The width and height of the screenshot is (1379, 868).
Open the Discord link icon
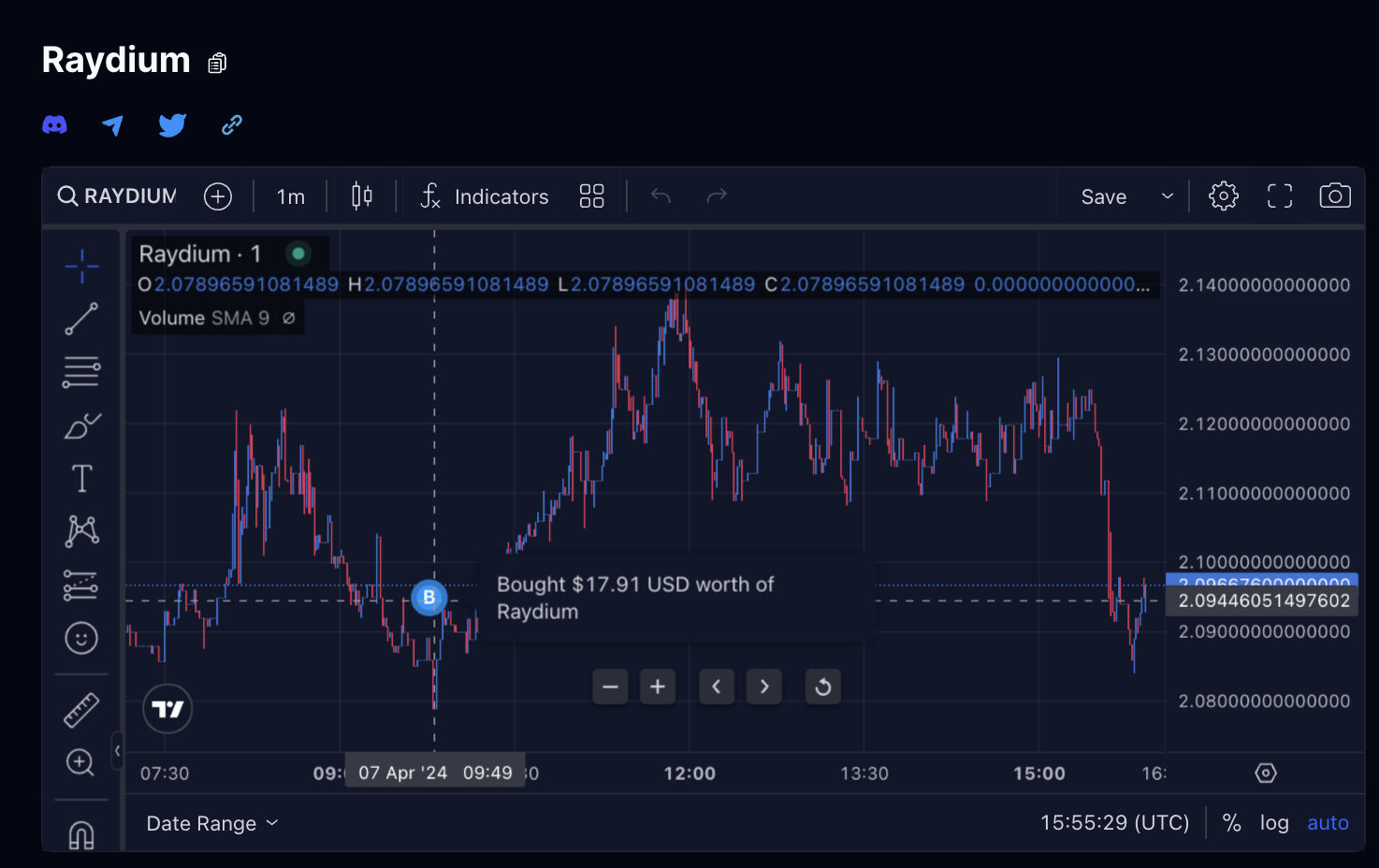(x=55, y=124)
